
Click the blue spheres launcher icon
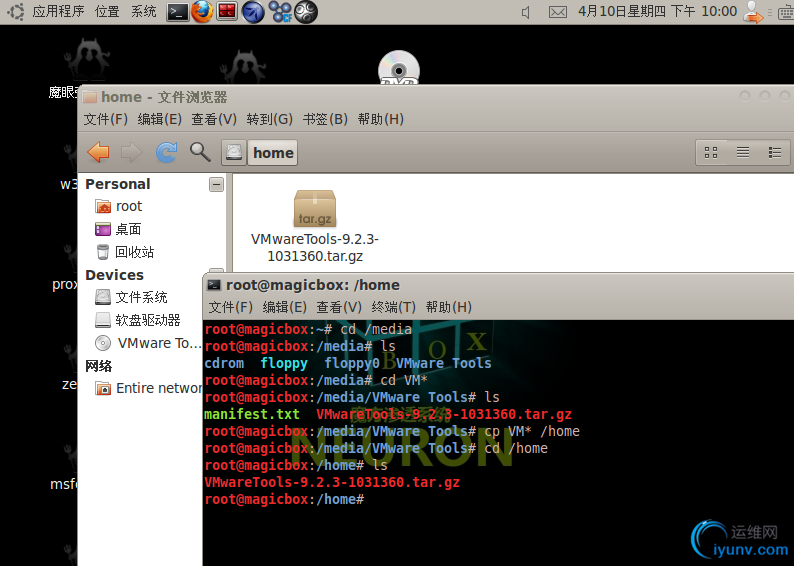pyautogui.click(x=280, y=12)
